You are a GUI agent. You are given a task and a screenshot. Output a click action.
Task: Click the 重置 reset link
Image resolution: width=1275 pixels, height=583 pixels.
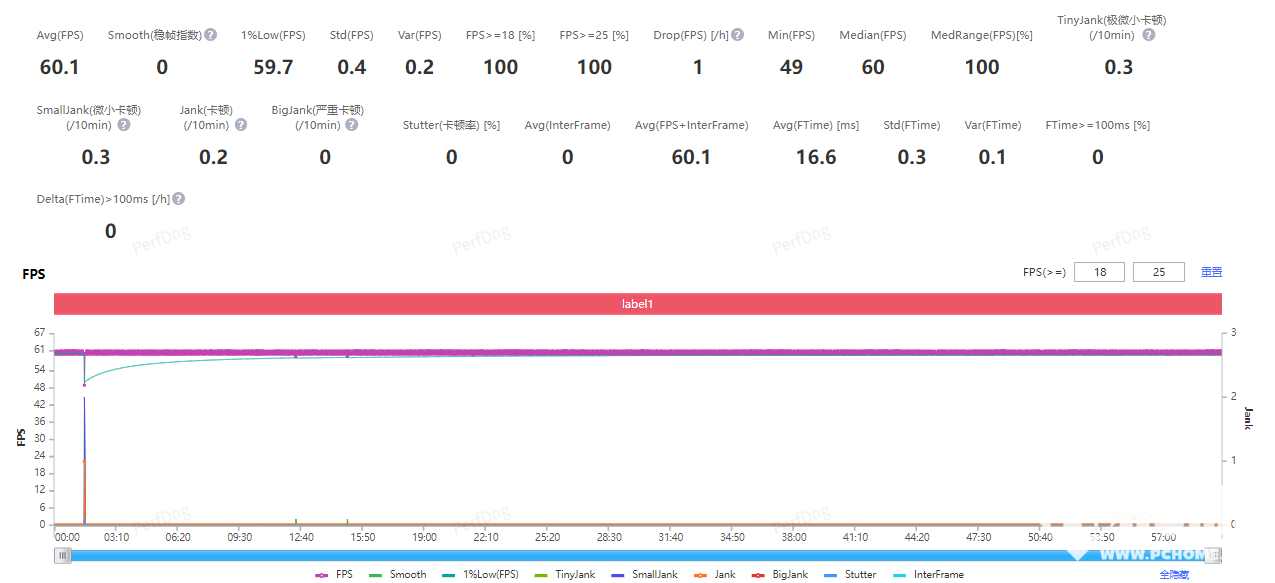tap(1211, 272)
